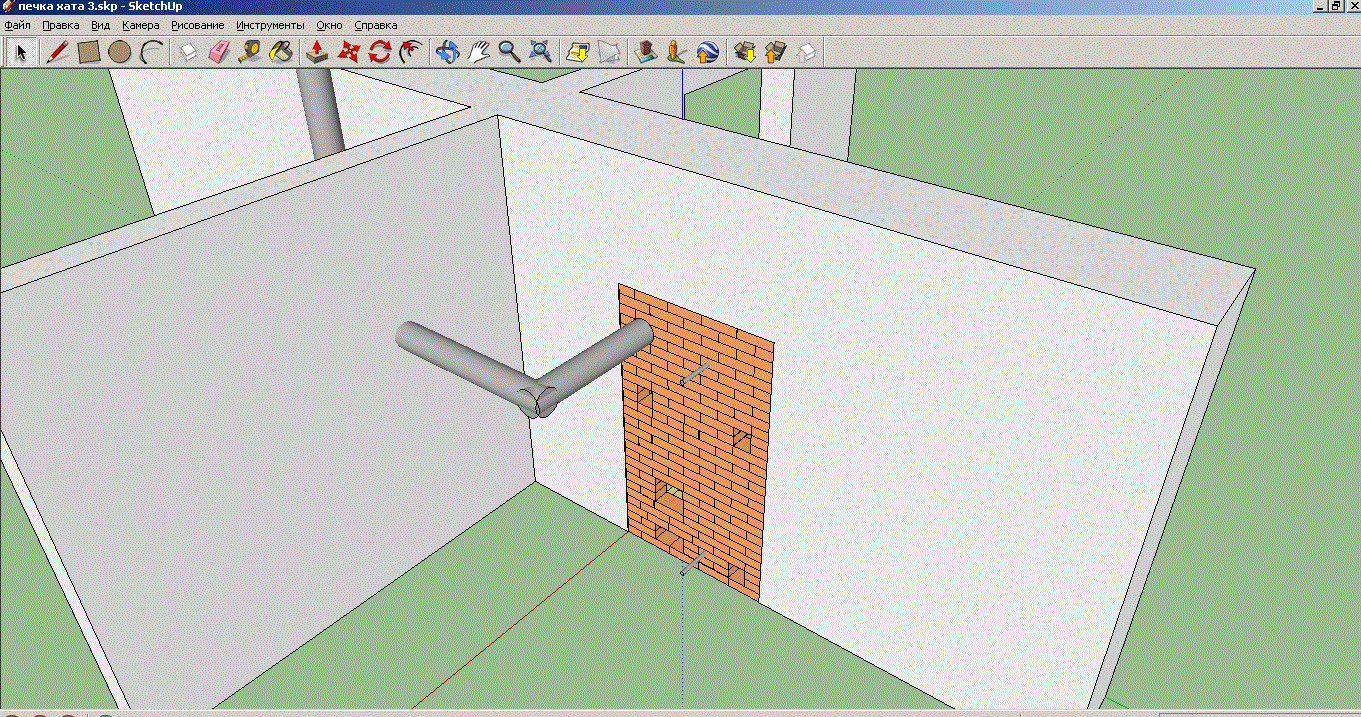The height and width of the screenshot is (717, 1361).
Task: Activate the Rotate tool
Action: (x=379, y=52)
